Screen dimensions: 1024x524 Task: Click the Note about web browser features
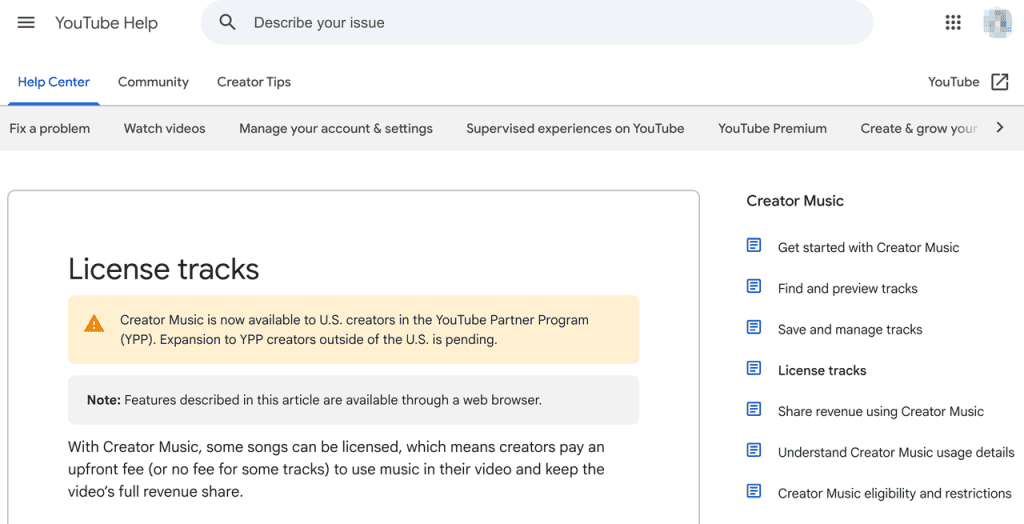pos(353,400)
